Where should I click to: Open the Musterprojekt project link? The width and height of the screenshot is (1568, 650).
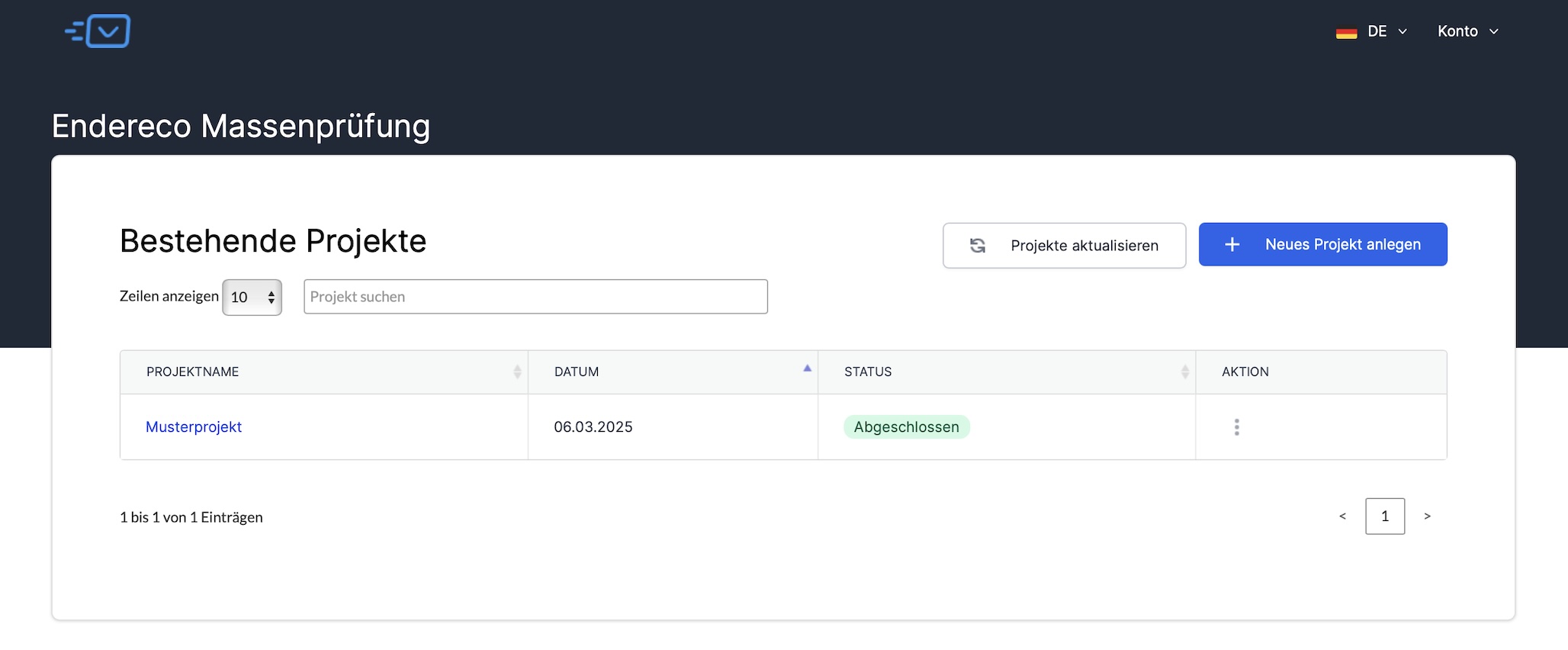tap(194, 427)
